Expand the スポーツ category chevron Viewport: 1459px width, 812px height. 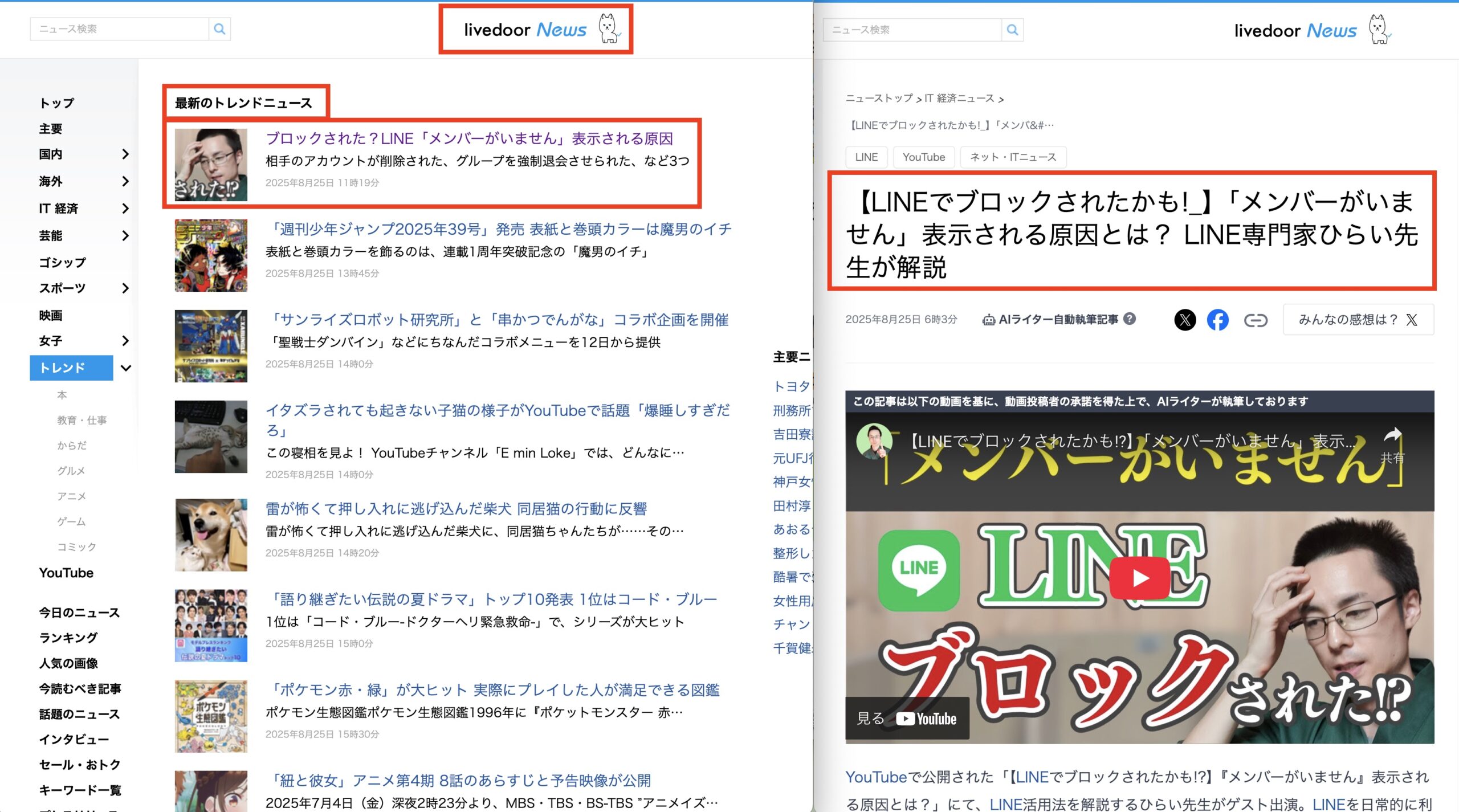click(125, 288)
